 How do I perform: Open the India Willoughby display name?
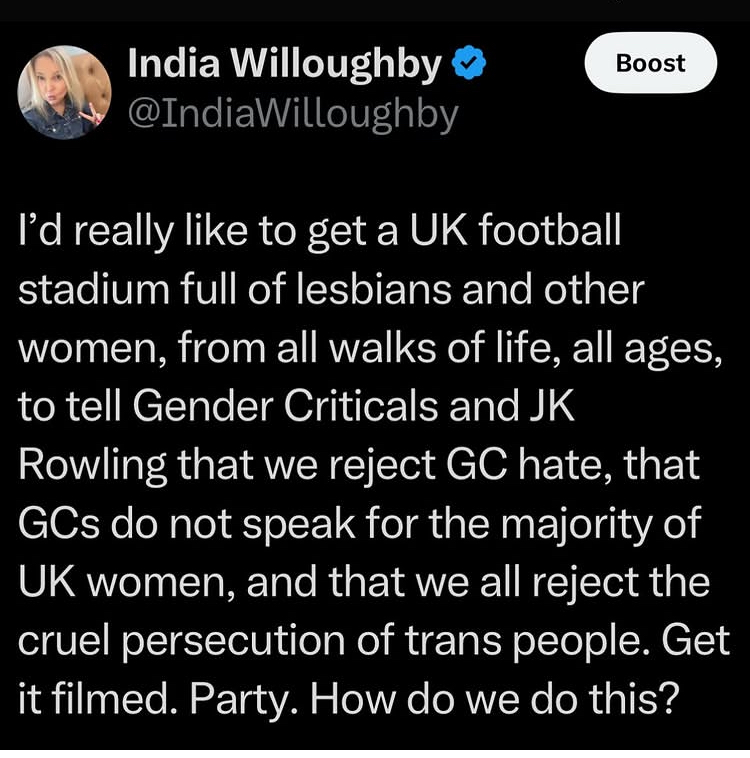[x=285, y=65]
